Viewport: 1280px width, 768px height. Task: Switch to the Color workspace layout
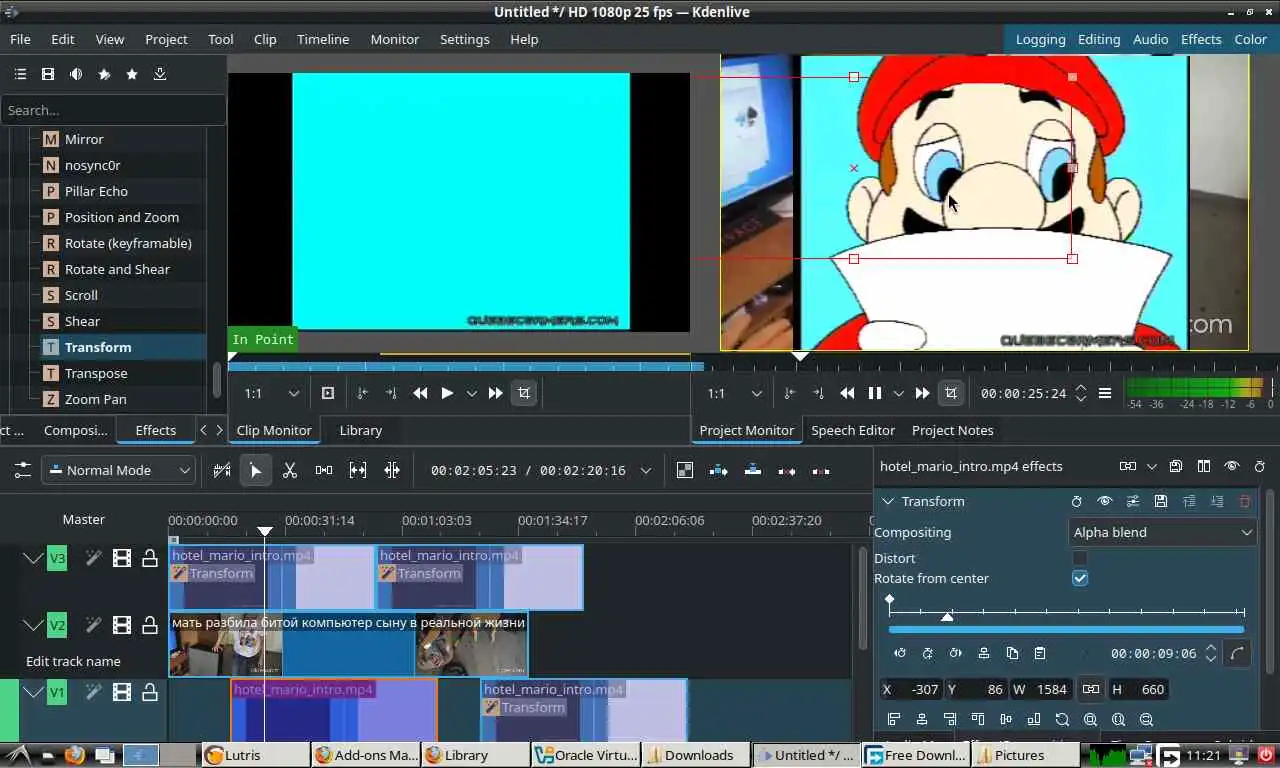[1250, 39]
